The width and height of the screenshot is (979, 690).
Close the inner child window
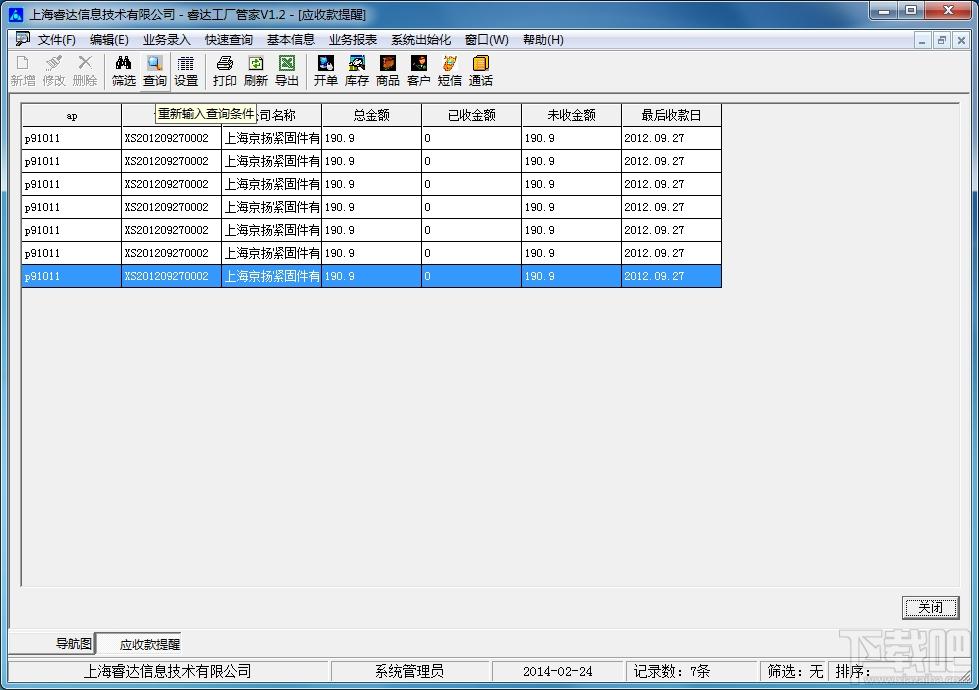961,41
